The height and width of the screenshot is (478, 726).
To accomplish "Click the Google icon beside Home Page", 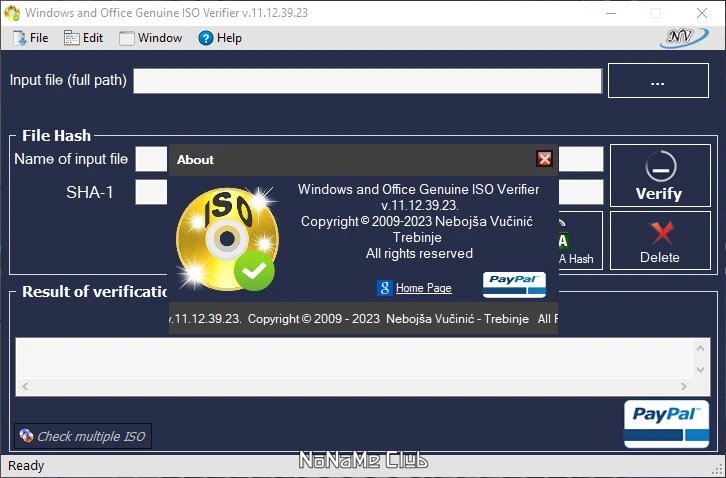I will coord(384,288).
